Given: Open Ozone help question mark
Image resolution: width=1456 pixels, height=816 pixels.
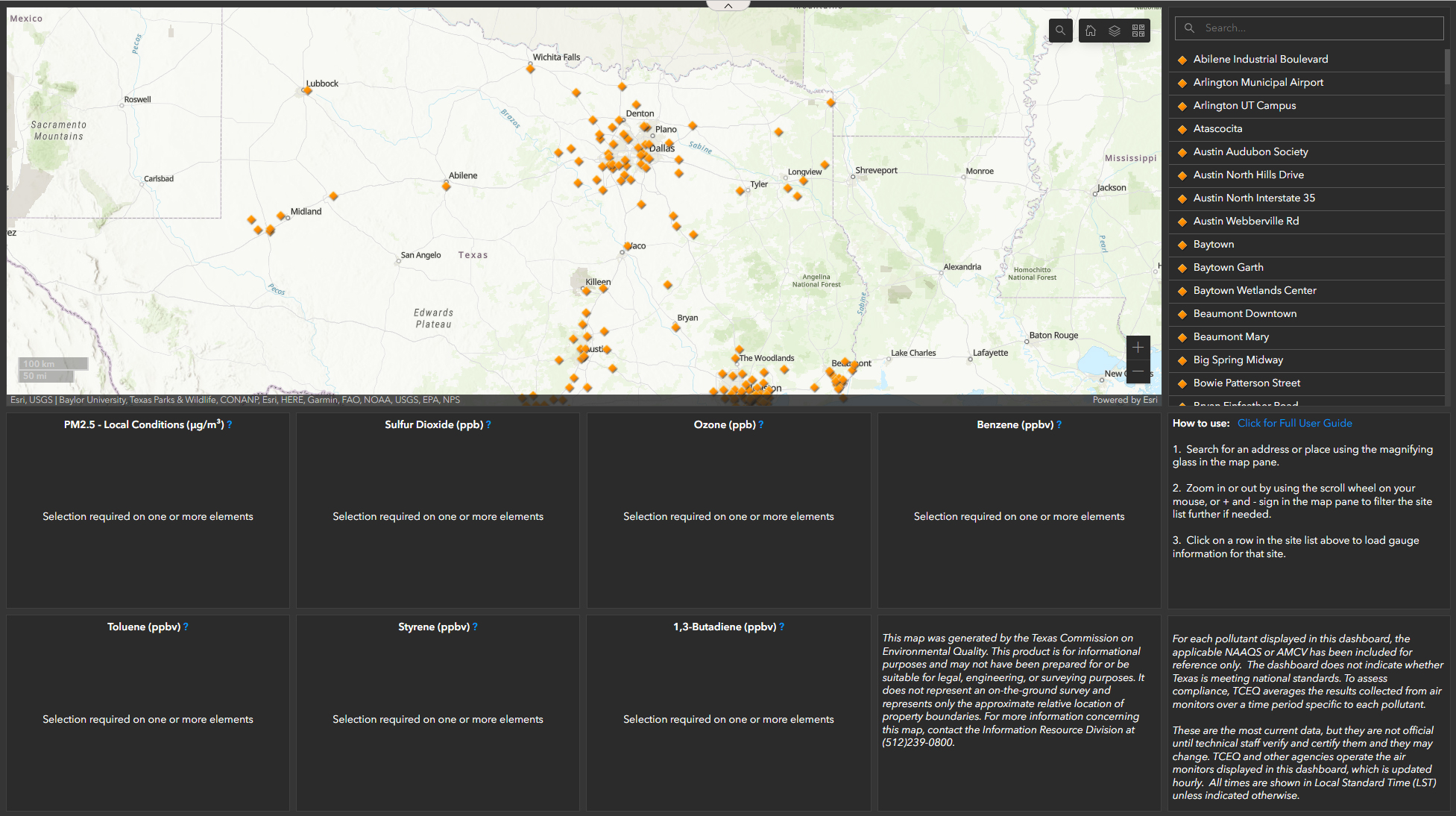Looking at the screenshot, I should (760, 424).
